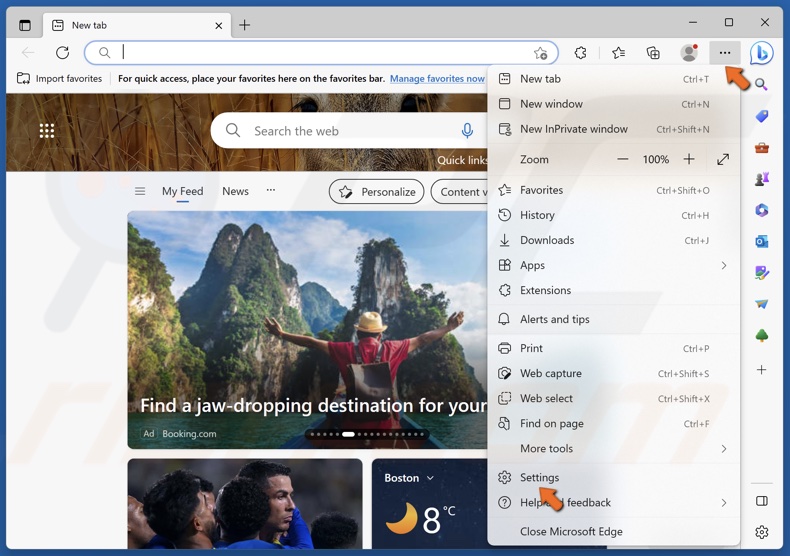The height and width of the screenshot is (556, 790).
Task: Click Manage favorites now link
Action: tap(437, 79)
